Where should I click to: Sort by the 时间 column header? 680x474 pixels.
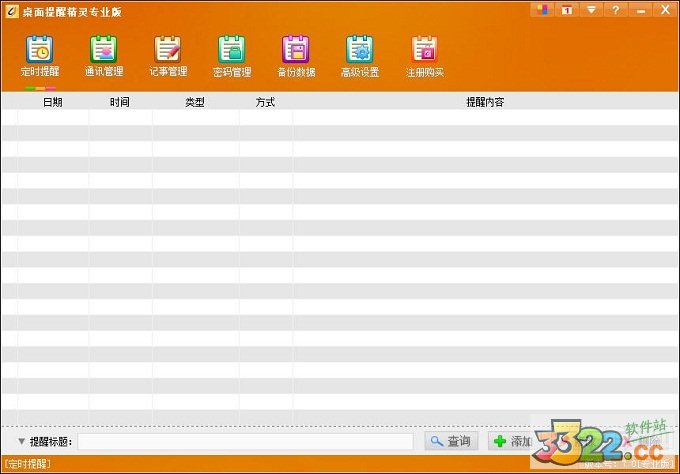coord(120,102)
